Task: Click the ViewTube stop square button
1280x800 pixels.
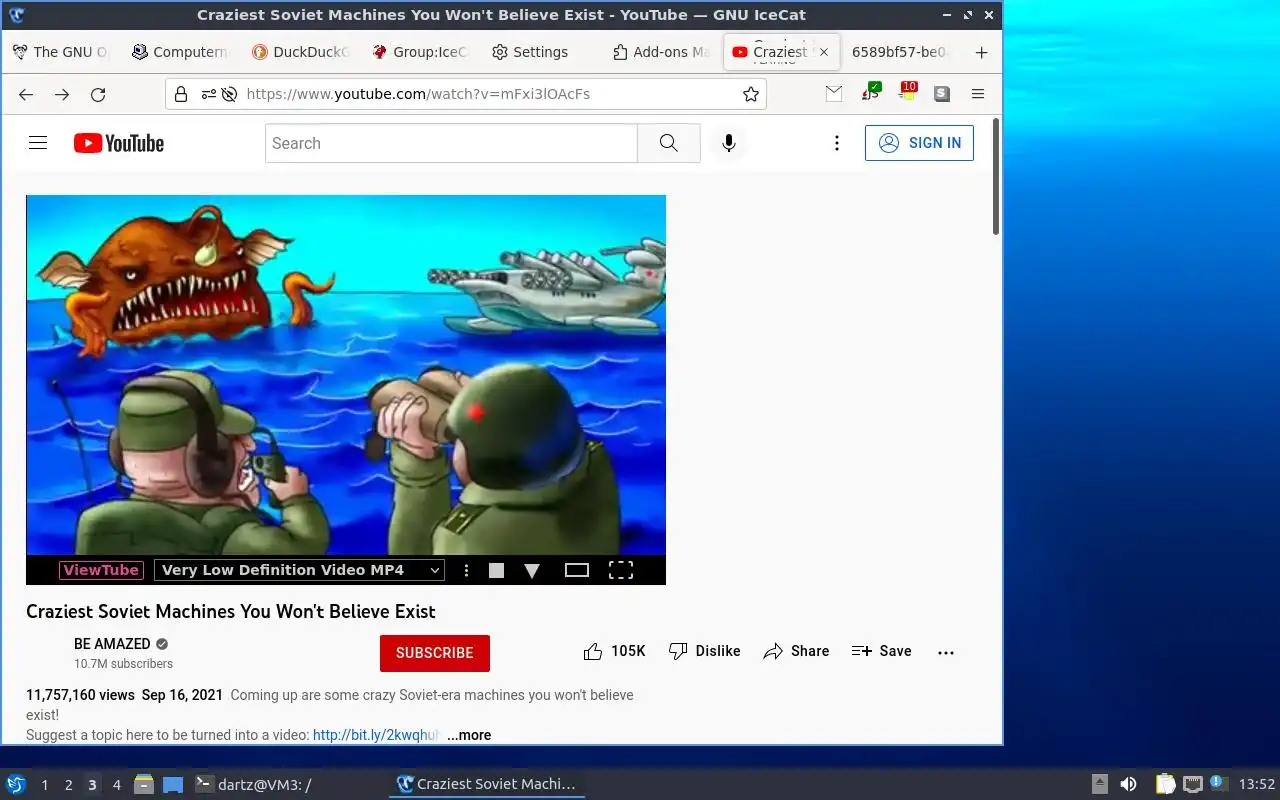Action: click(x=496, y=570)
